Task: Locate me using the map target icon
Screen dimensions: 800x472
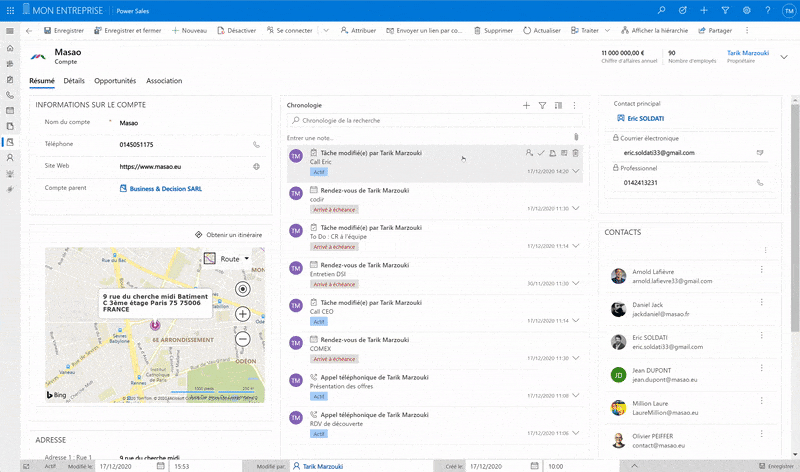Action: [x=243, y=289]
